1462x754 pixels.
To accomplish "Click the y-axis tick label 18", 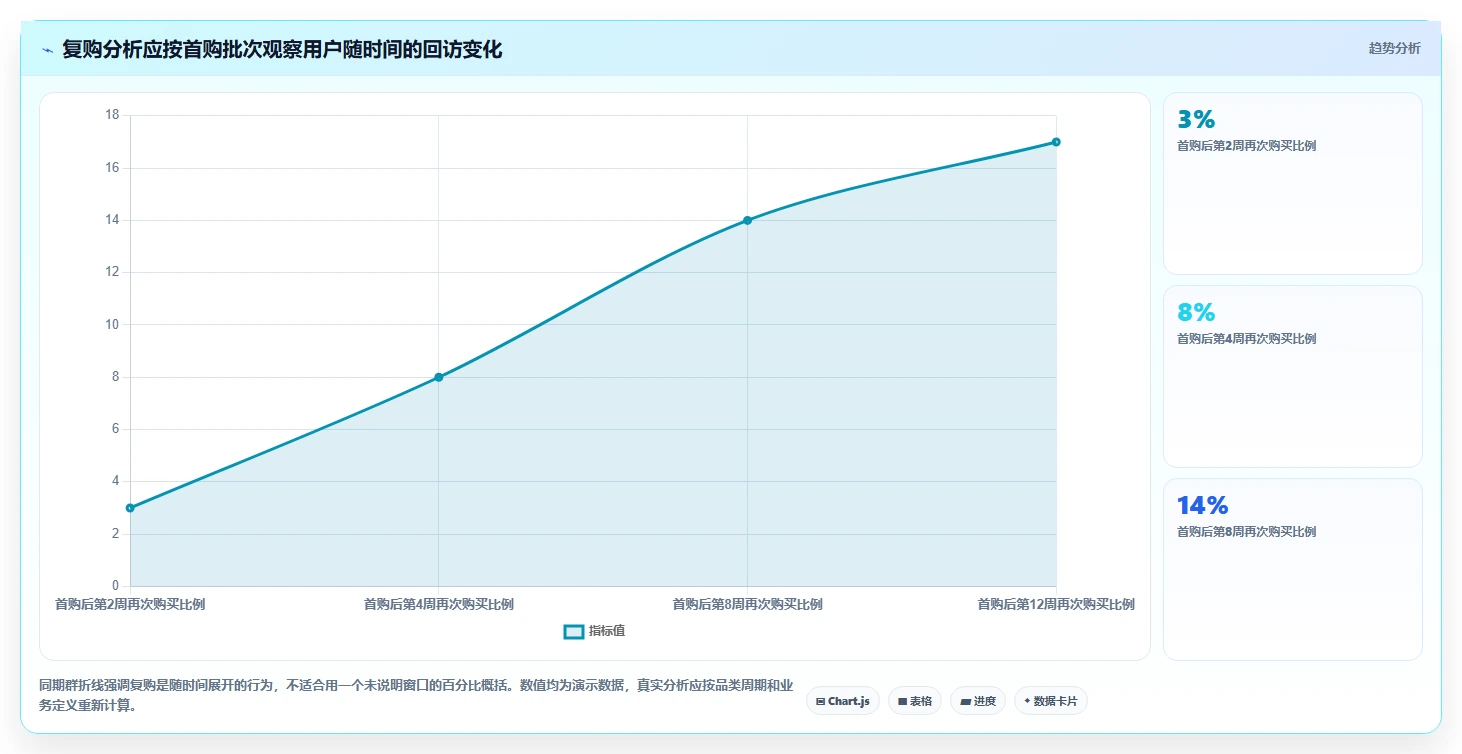I will click(x=112, y=115).
